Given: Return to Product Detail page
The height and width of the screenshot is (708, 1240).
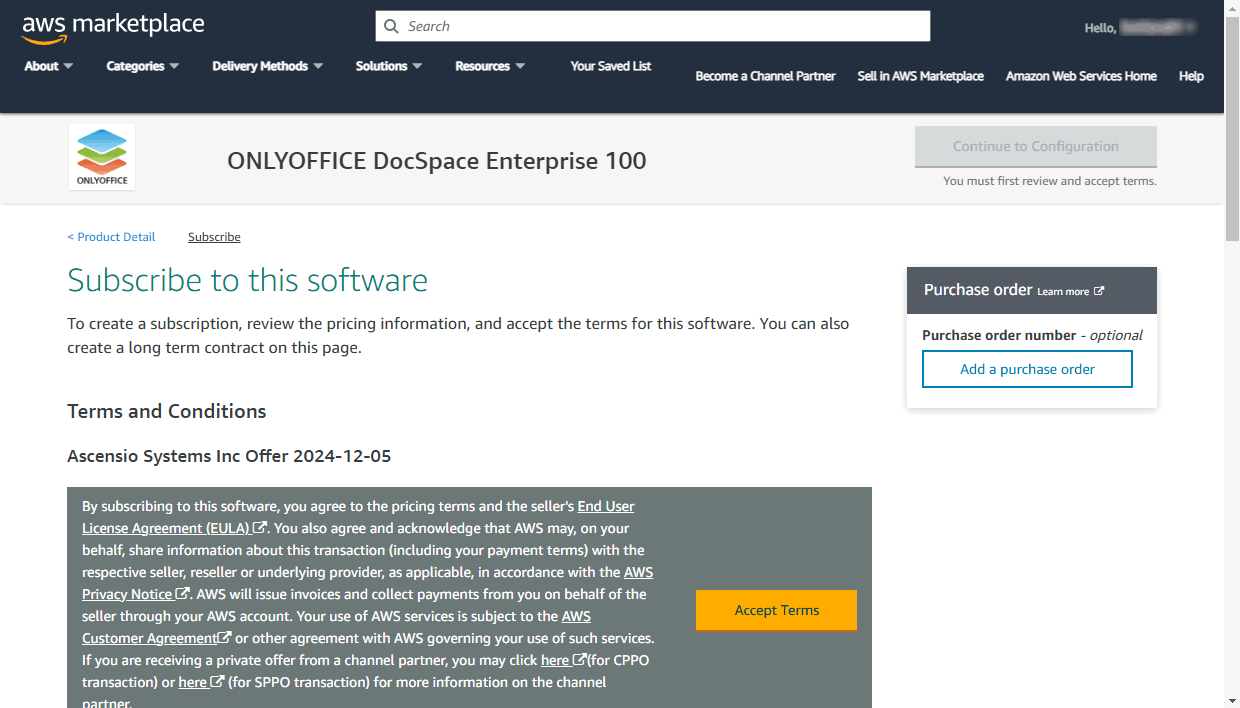Looking at the screenshot, I should [112, 237].
